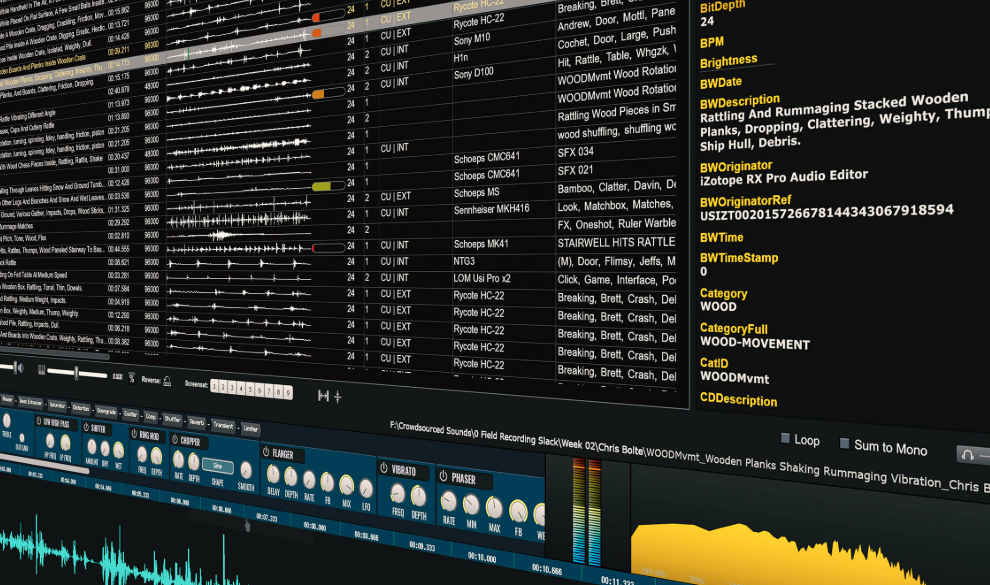The image size is (990, 585).
Task: Enable the Sum to Mono checkbox
Action: coord(845,444)
